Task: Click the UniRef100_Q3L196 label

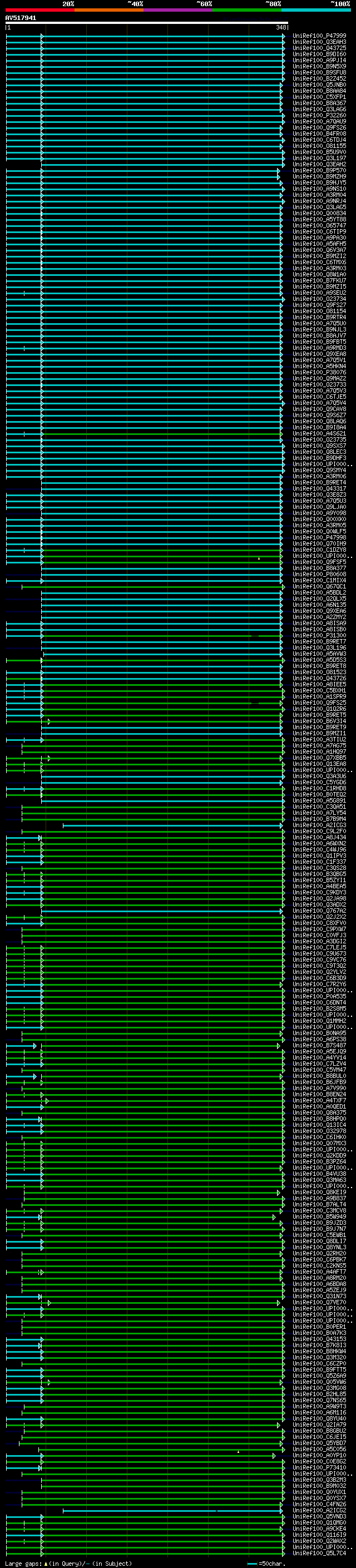Action: (x=319, y=647)
